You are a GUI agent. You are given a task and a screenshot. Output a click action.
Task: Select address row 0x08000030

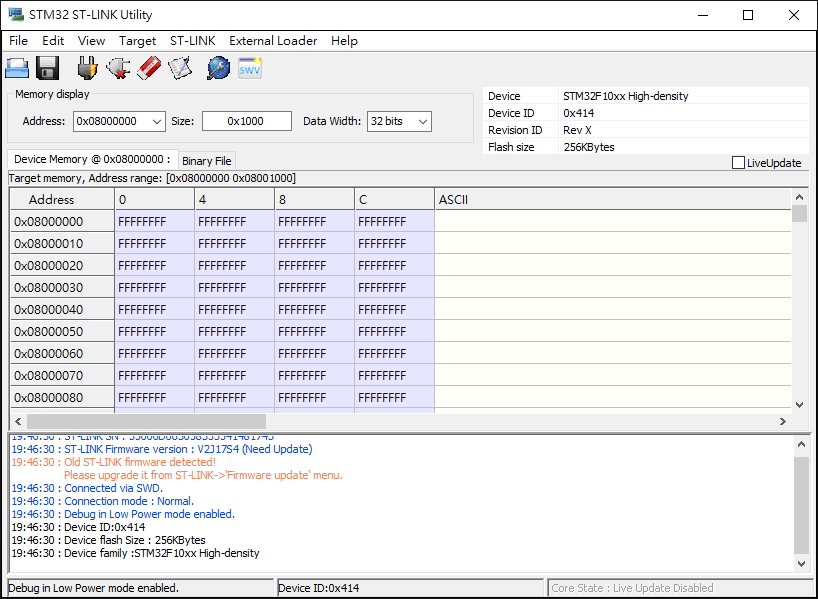63,287
